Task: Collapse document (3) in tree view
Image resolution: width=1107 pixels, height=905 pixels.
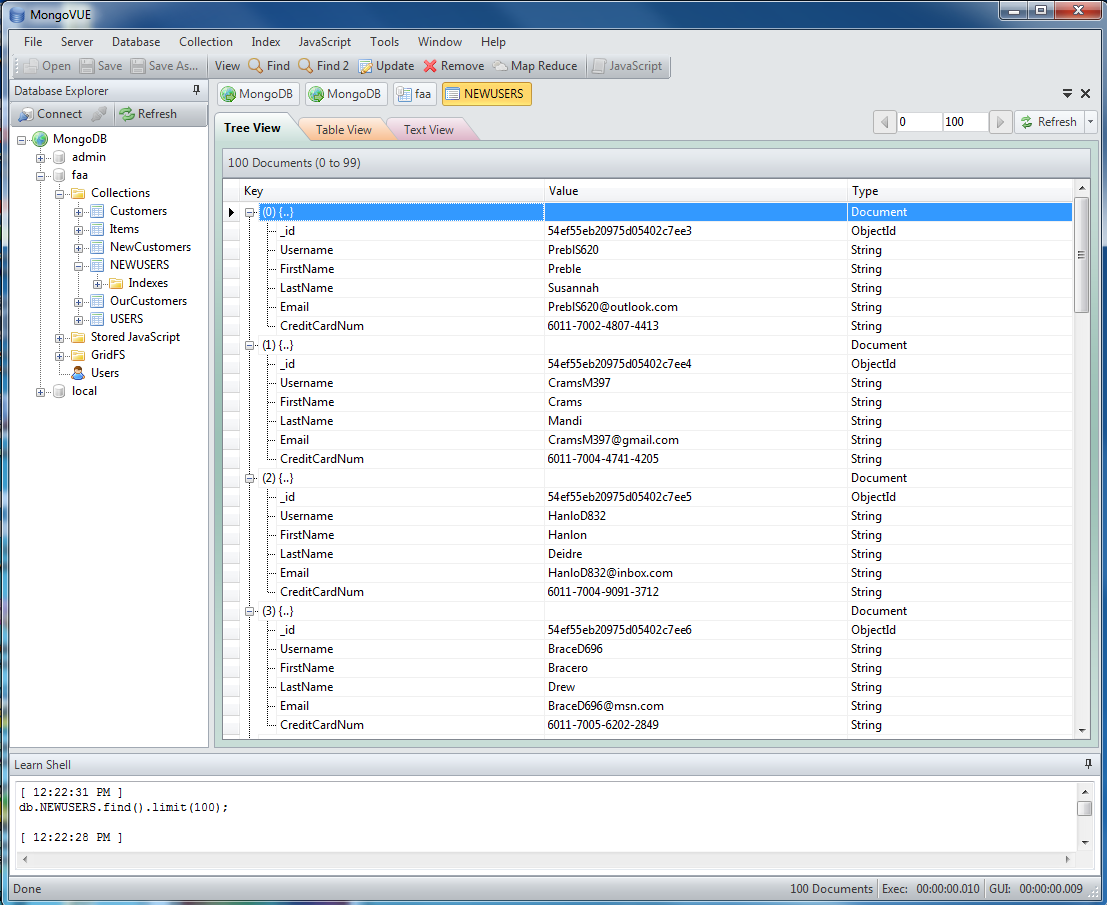Action: (x=249, y=611)
